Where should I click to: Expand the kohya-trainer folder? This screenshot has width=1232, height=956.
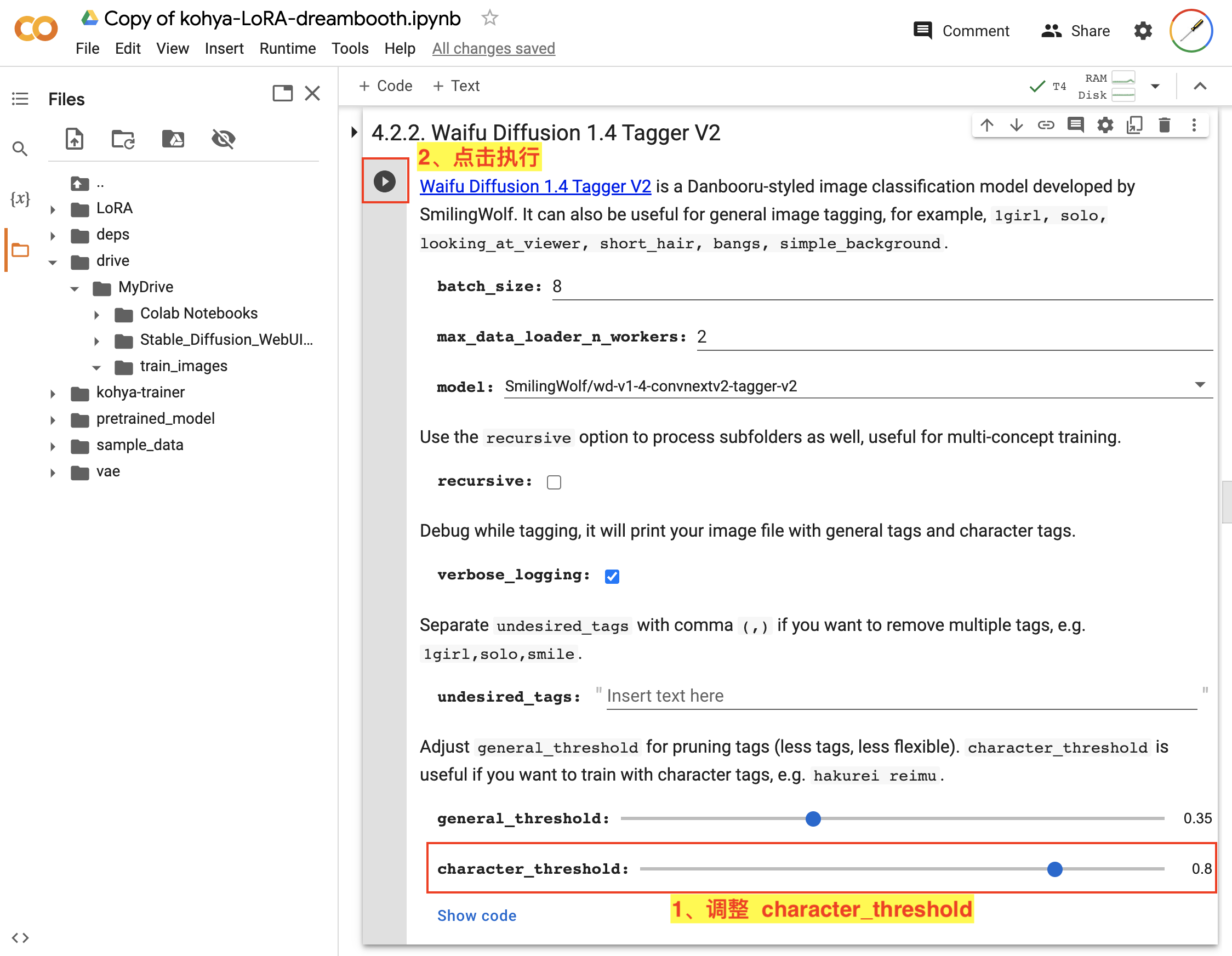[x=53, y=394]
